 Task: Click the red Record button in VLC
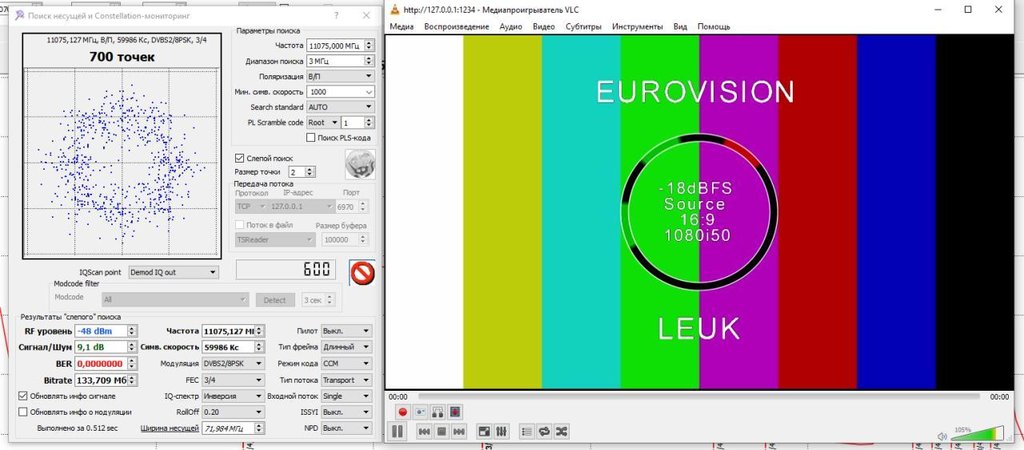click(x=402, y=411)
